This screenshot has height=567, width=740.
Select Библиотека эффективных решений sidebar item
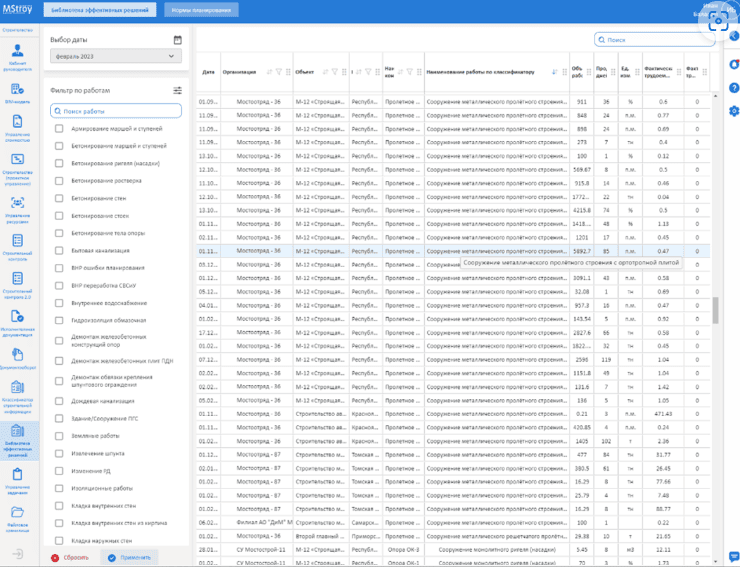17,441
